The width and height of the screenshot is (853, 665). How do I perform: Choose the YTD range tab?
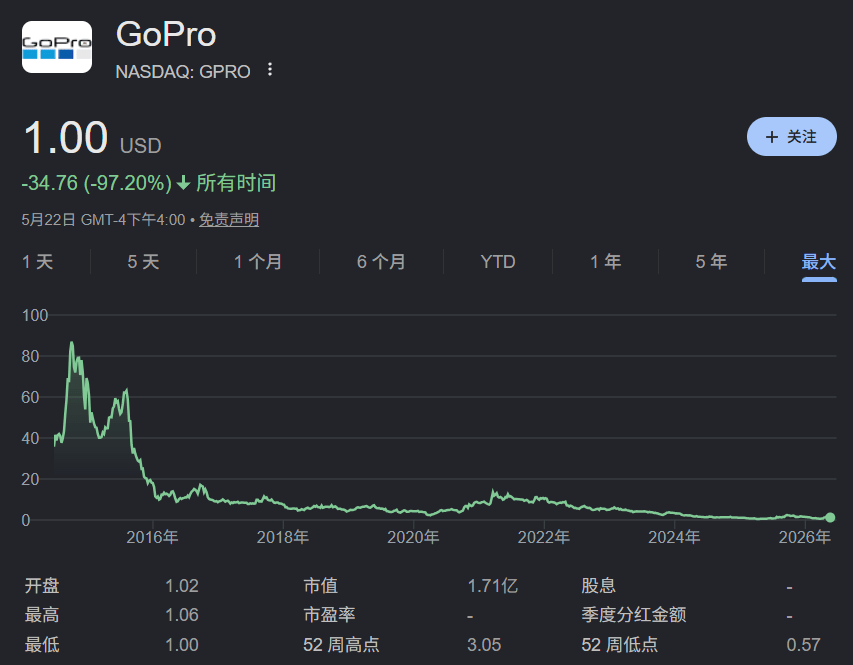tap(498, 262)
